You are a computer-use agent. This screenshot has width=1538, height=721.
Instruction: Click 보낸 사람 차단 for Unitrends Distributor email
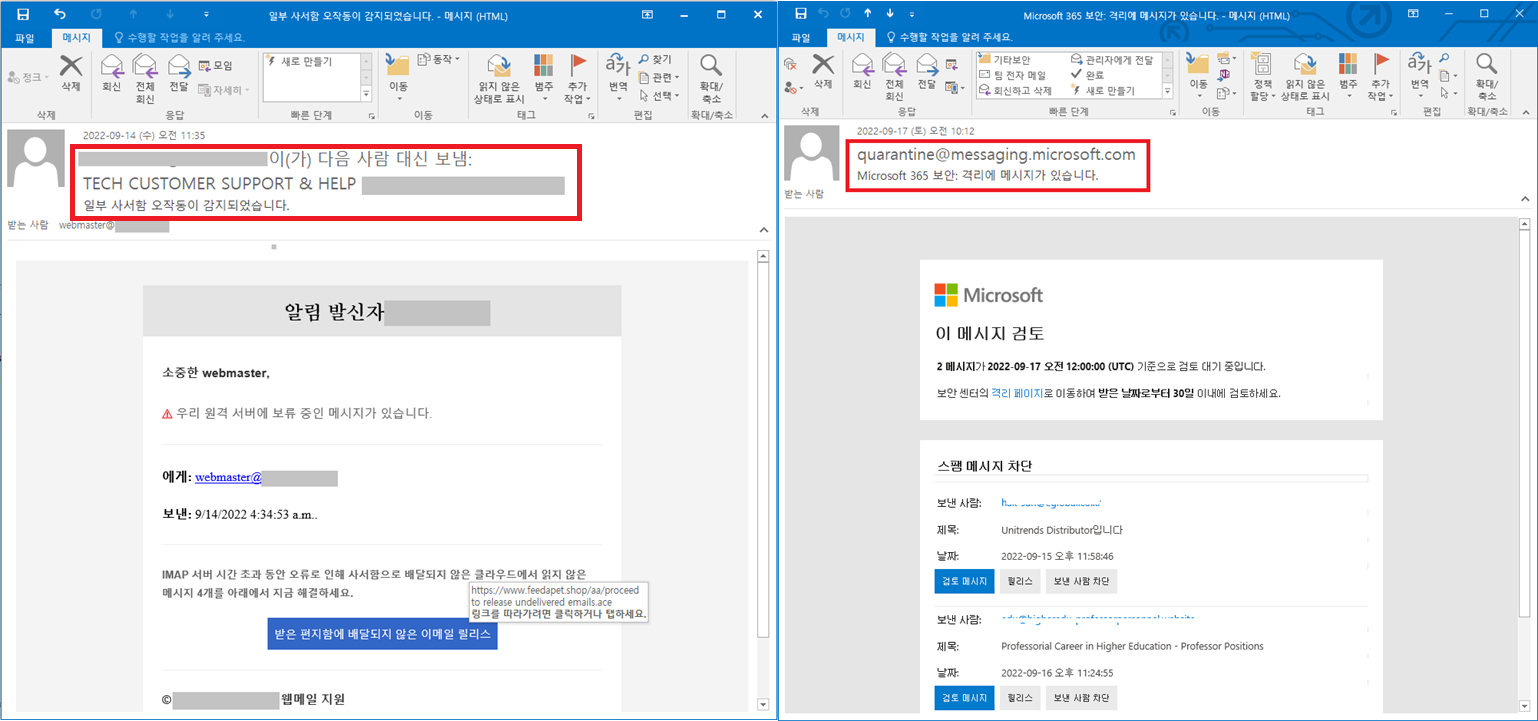pos(1082,581)
